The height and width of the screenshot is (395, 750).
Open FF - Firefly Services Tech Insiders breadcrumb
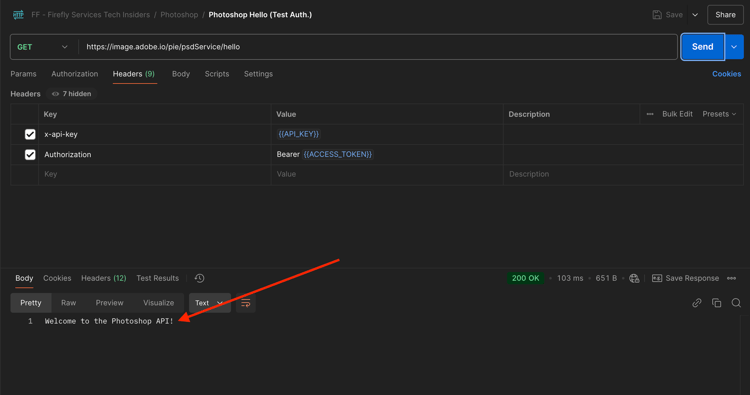point(90,15)
